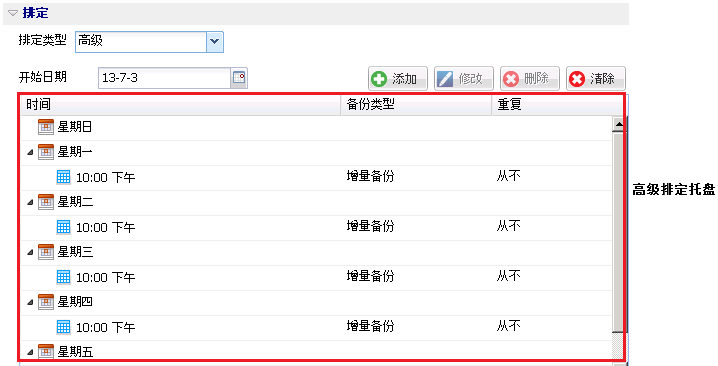The height and width of the screenshot is (366, 718).
Task: Click 从不 in the 星期四 schedule
Action: pos(509,327)
